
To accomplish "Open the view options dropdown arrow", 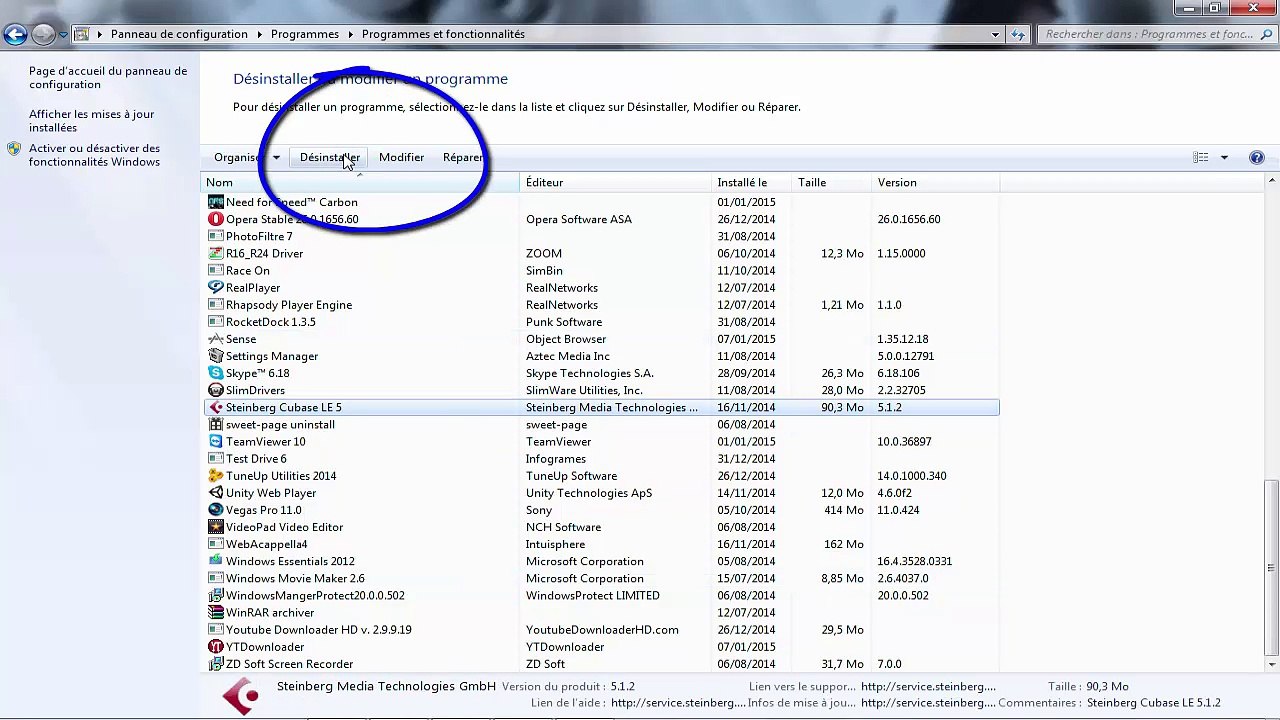I will point(1224,157).
